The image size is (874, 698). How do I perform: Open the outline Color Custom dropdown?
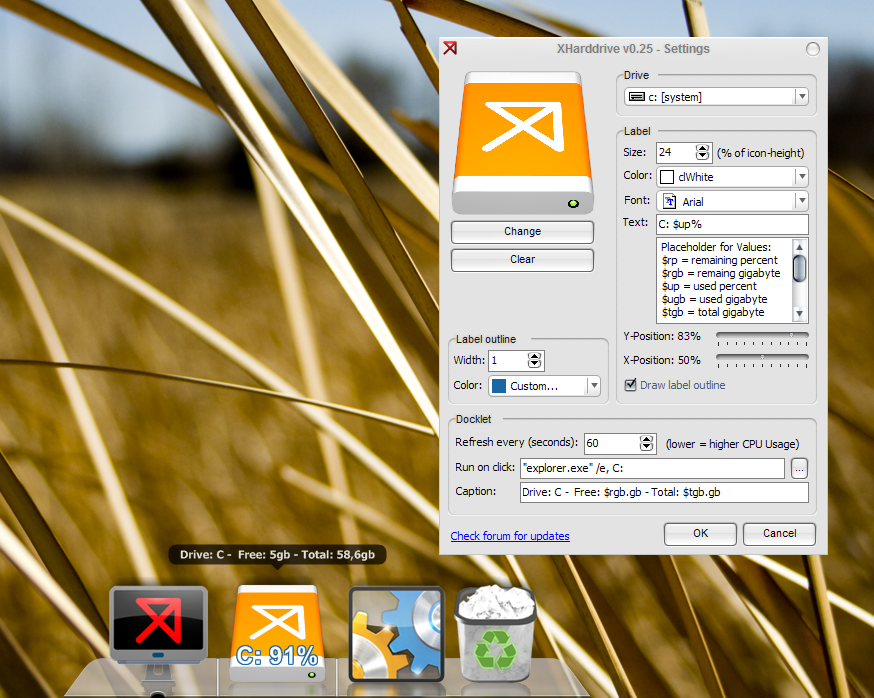[x=594, y=385]
